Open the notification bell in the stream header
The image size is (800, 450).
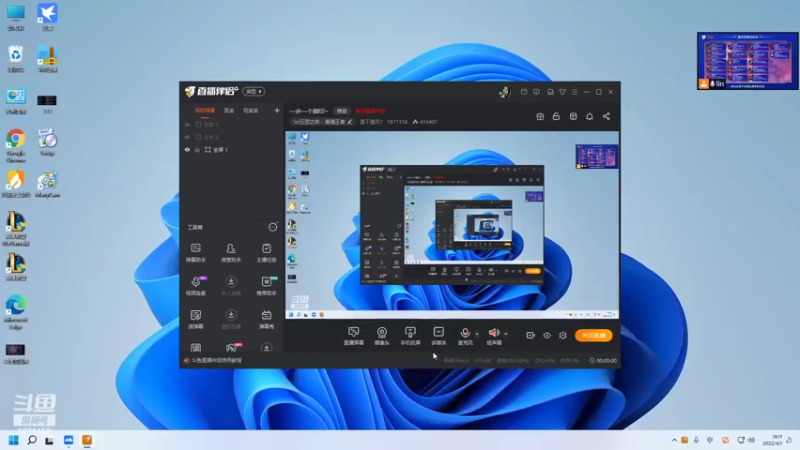589,116
